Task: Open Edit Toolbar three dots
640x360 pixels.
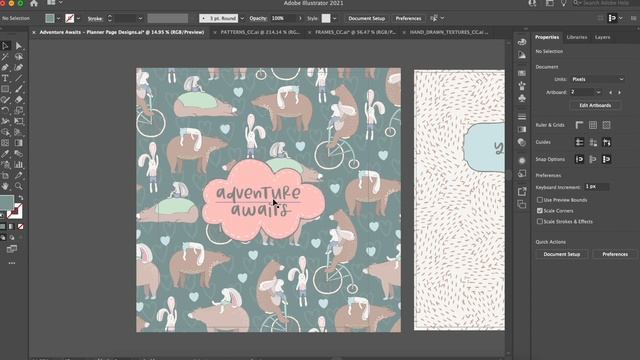Action: (12, 263)
